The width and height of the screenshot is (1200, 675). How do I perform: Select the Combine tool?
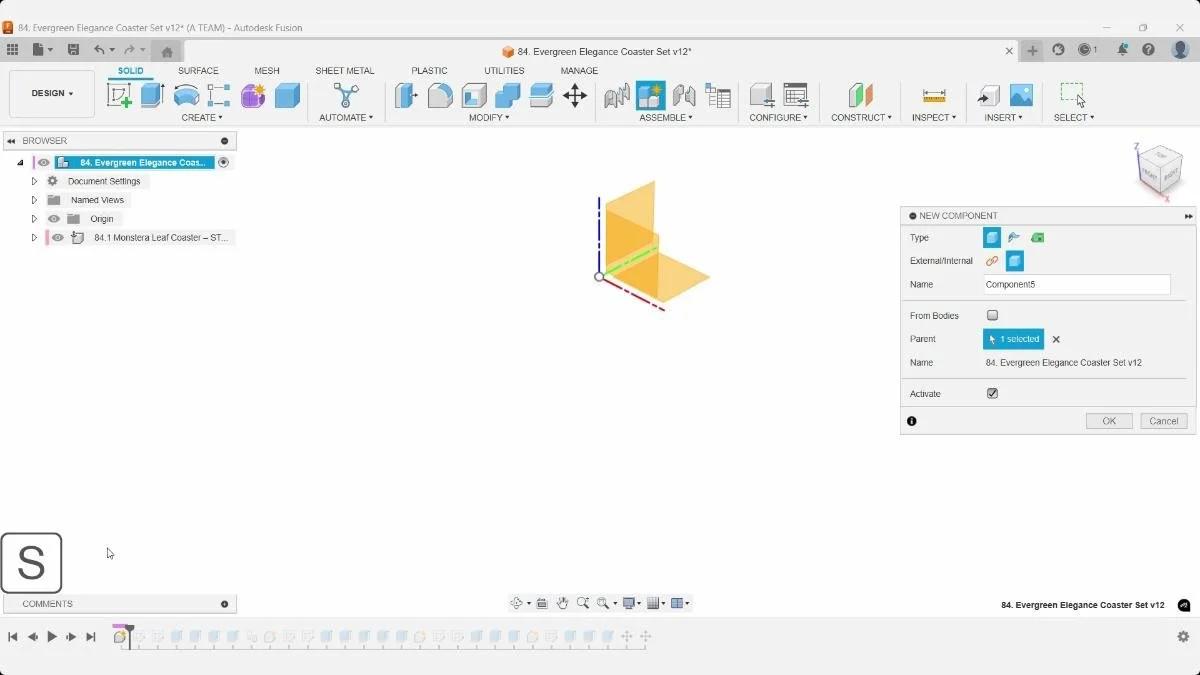(x=507, y=95)
